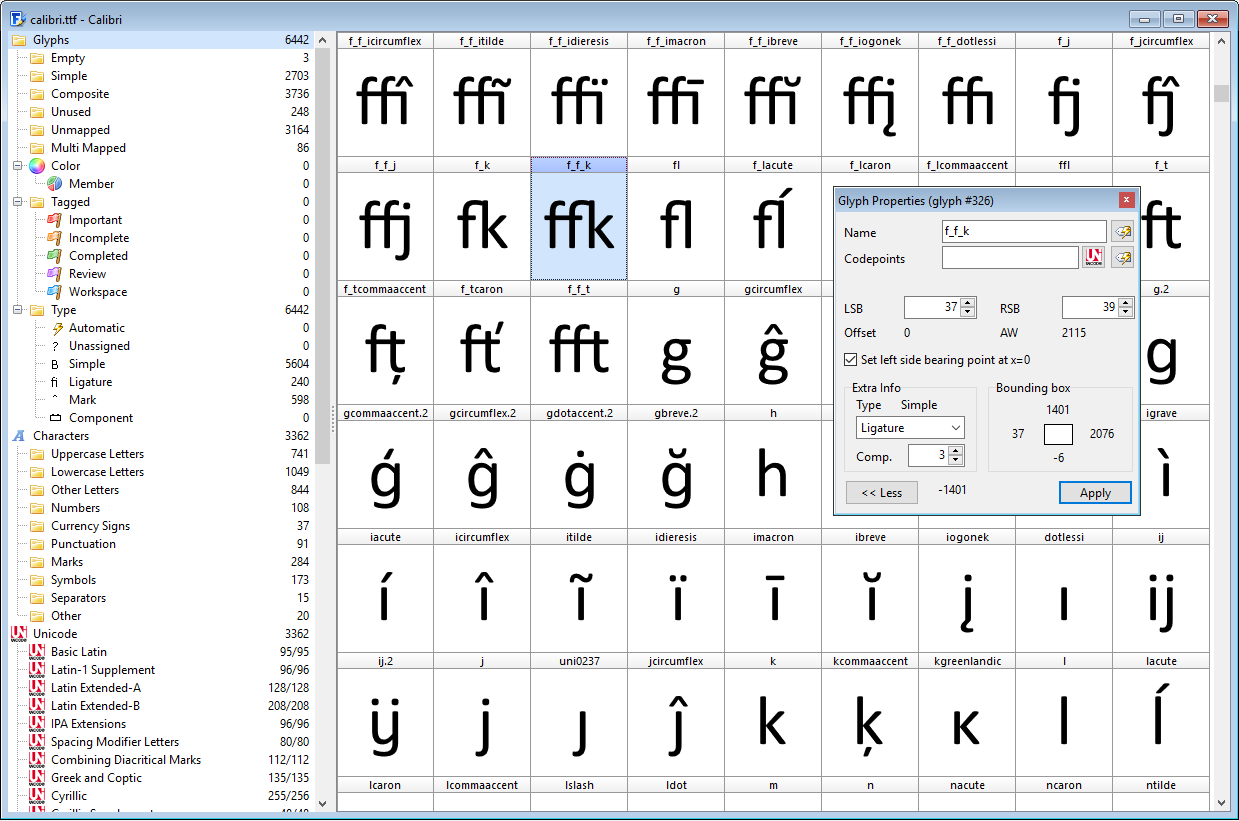Select the f_f_j glyph cell

point(385,219)
